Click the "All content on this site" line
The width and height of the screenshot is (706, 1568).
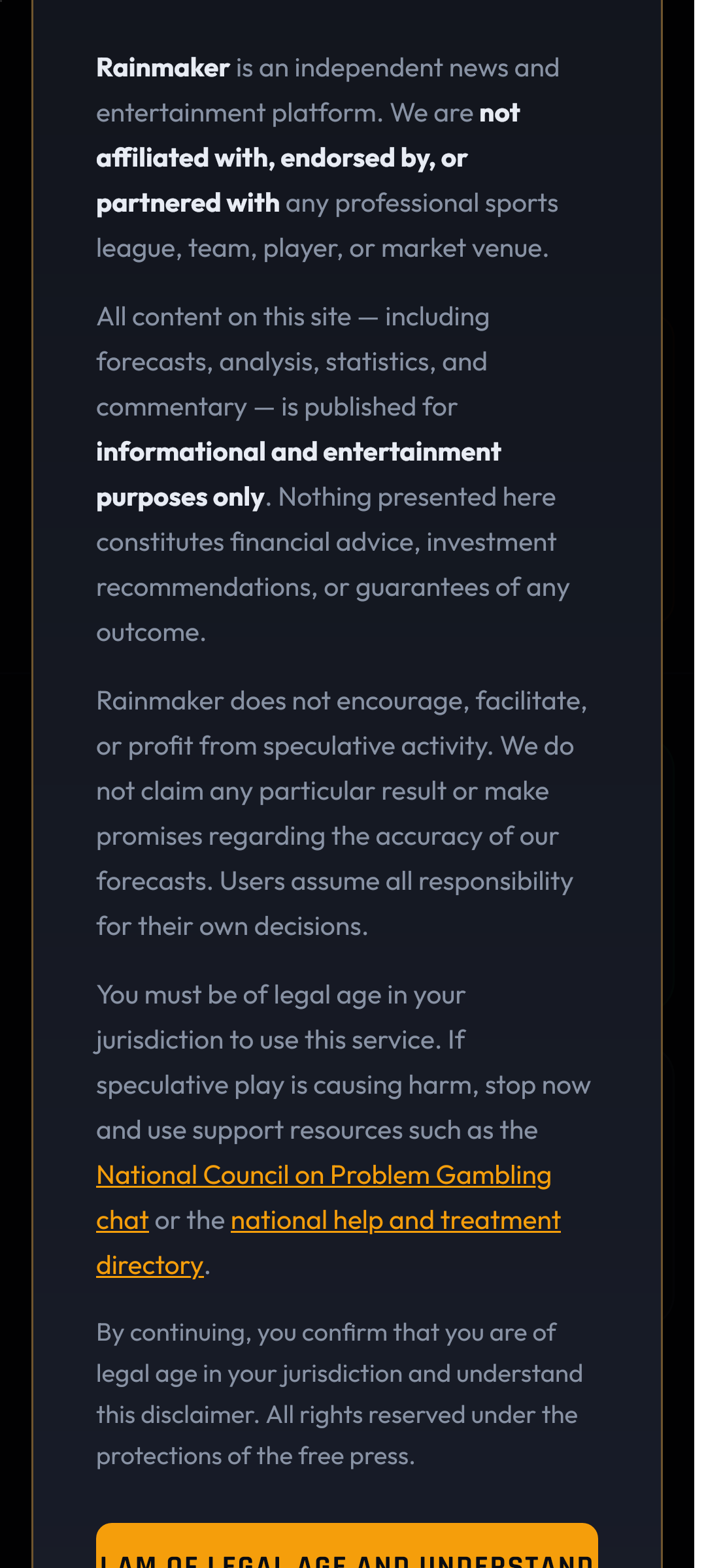point(292,317)
